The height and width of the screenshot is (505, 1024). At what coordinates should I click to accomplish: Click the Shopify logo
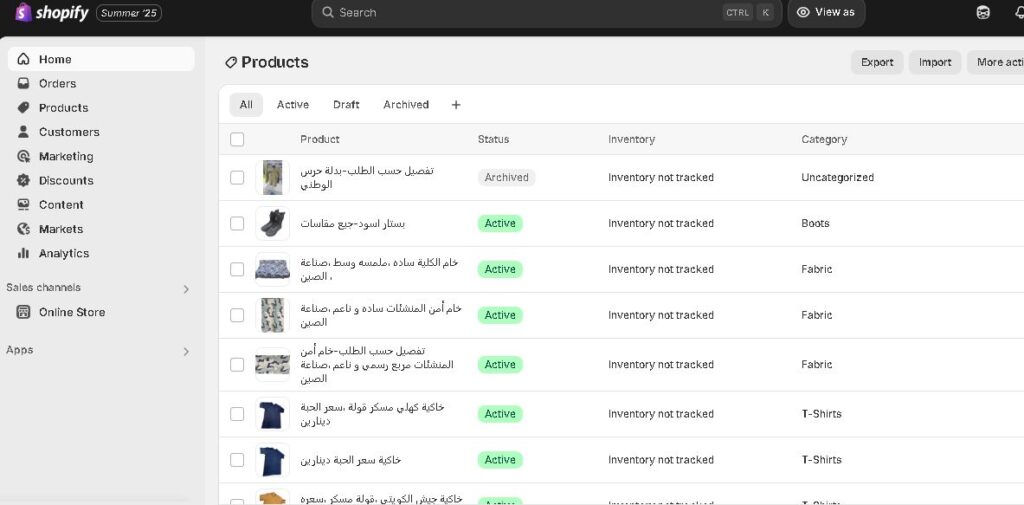tap(51, 12)
